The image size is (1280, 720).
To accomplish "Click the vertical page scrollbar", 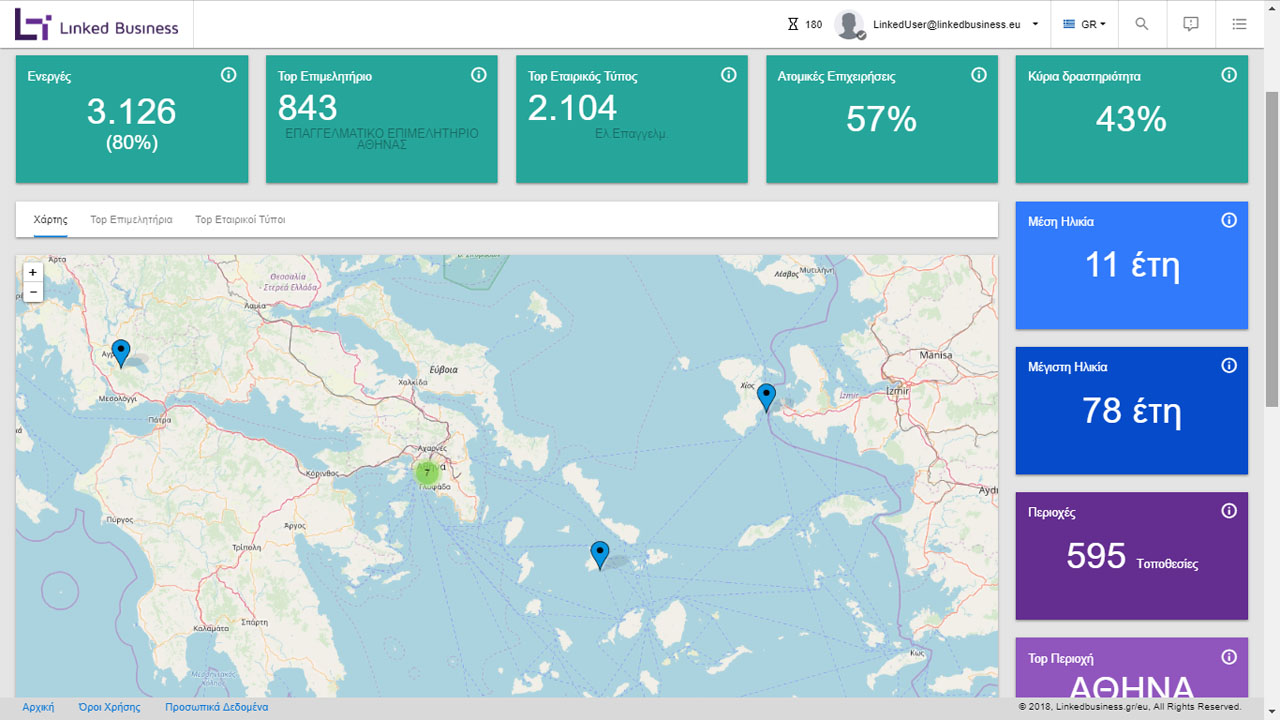I will click(x=1272, y=250).
